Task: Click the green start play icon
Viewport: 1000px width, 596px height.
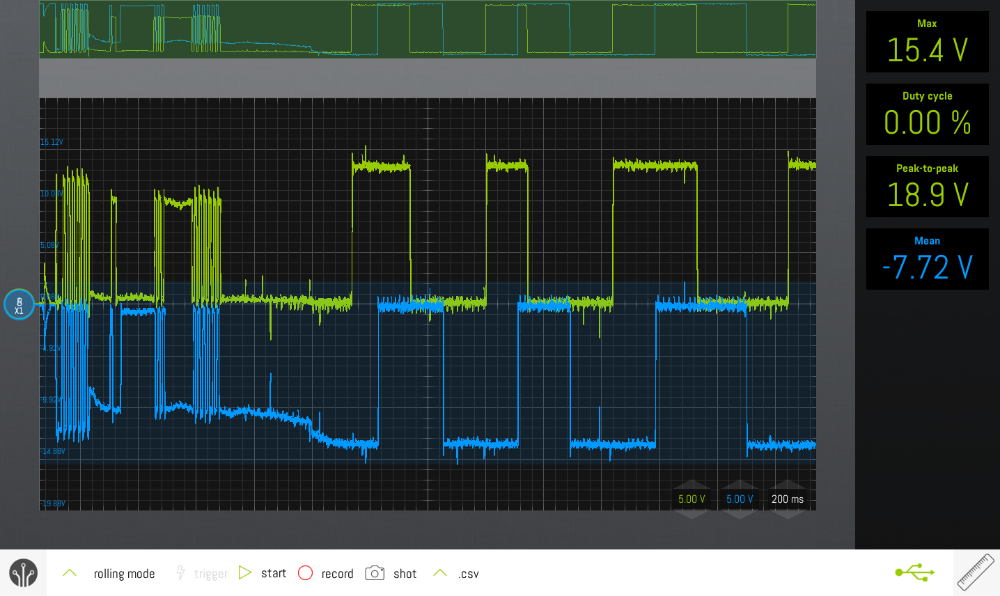Action: coord(245,572)
